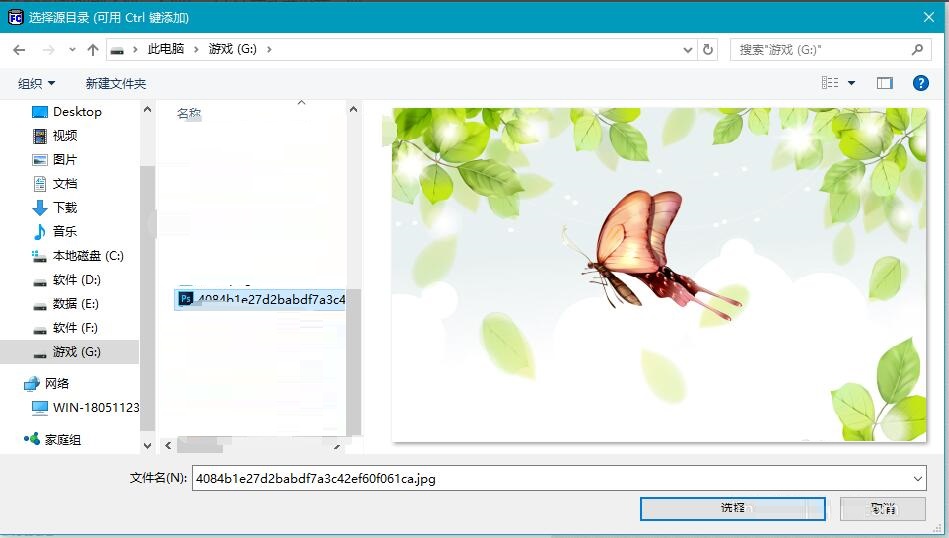Select 本地磁盘 (C:) drive
The image size is (949, 538).
[x=88, y=256]
